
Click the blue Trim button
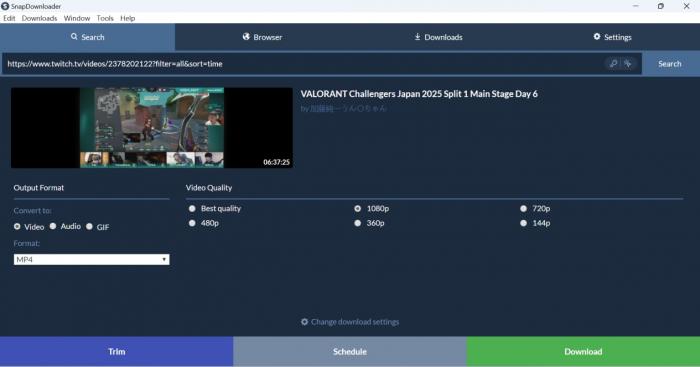(x=117, y=351)
